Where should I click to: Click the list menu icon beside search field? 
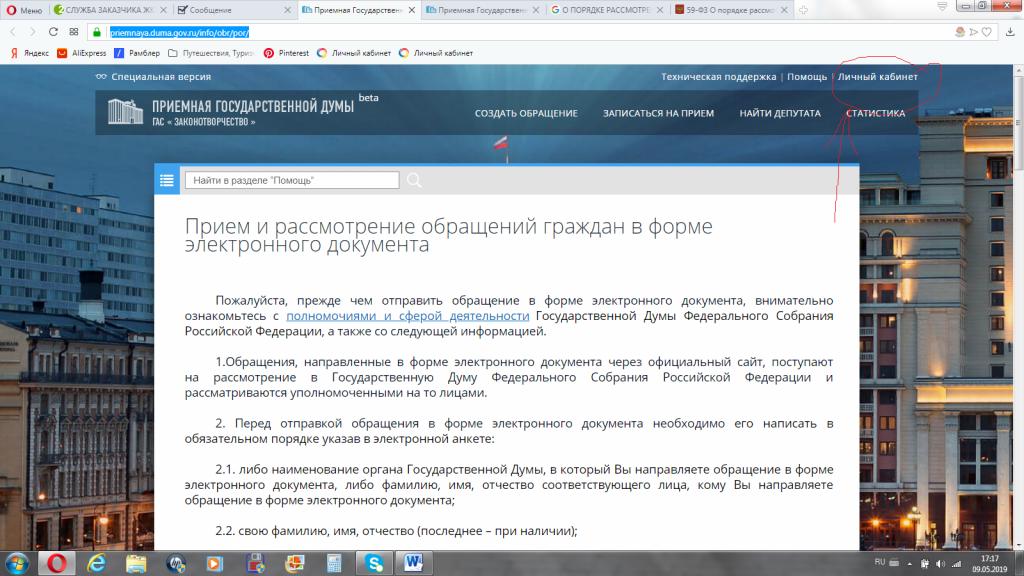(x=167, y=180)
